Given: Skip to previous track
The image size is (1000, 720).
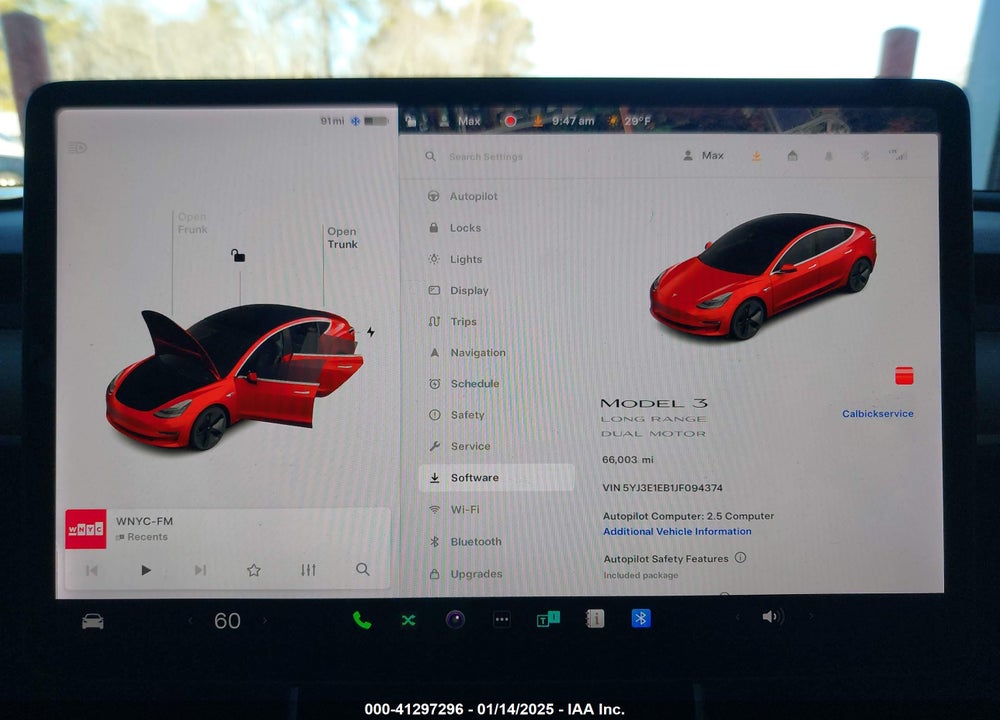Looking at the screenshot, I should point(92,570).
